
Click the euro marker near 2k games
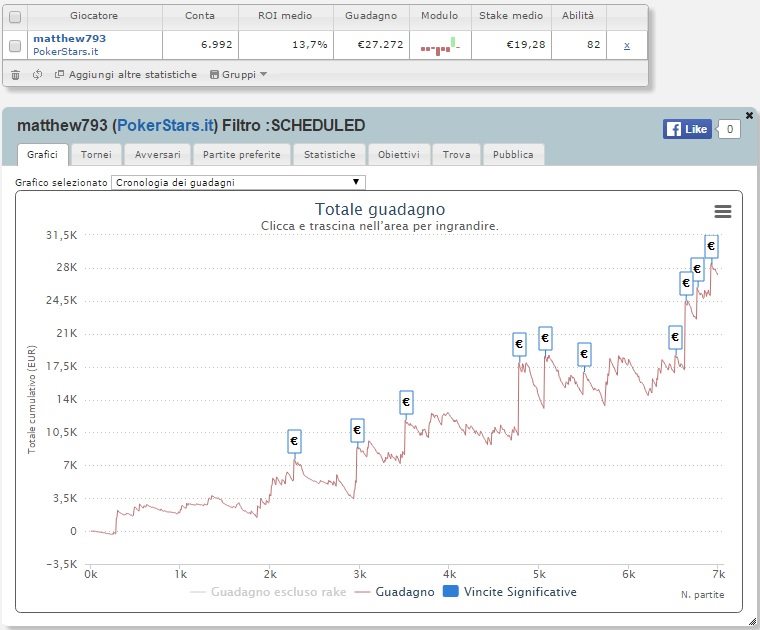tap(294, 441)
